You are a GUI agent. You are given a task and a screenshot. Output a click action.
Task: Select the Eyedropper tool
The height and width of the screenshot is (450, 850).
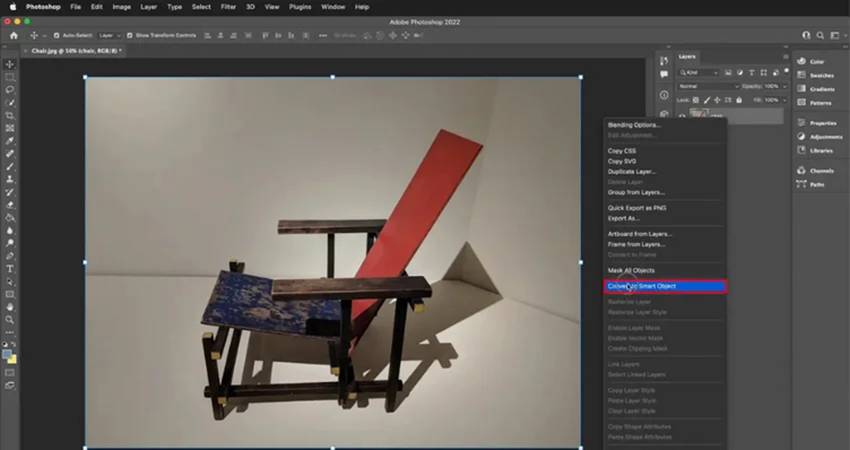[x=10, y=141]
